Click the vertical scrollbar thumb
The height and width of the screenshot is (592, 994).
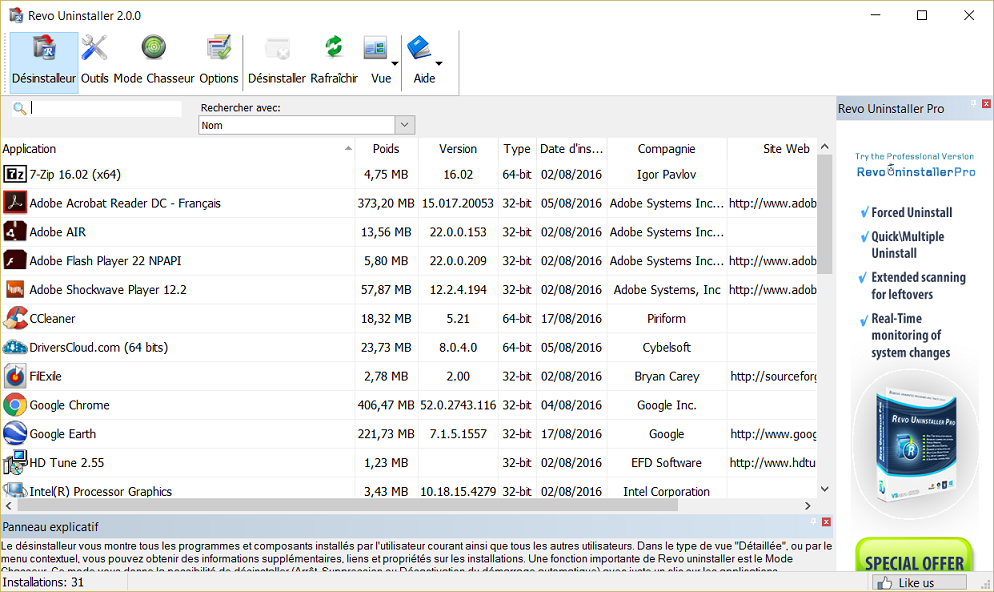[825, 214]
